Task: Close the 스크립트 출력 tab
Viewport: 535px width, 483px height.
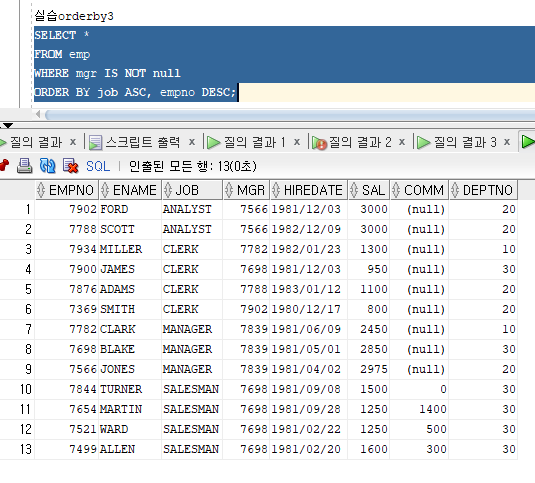Action: [192, 142]
